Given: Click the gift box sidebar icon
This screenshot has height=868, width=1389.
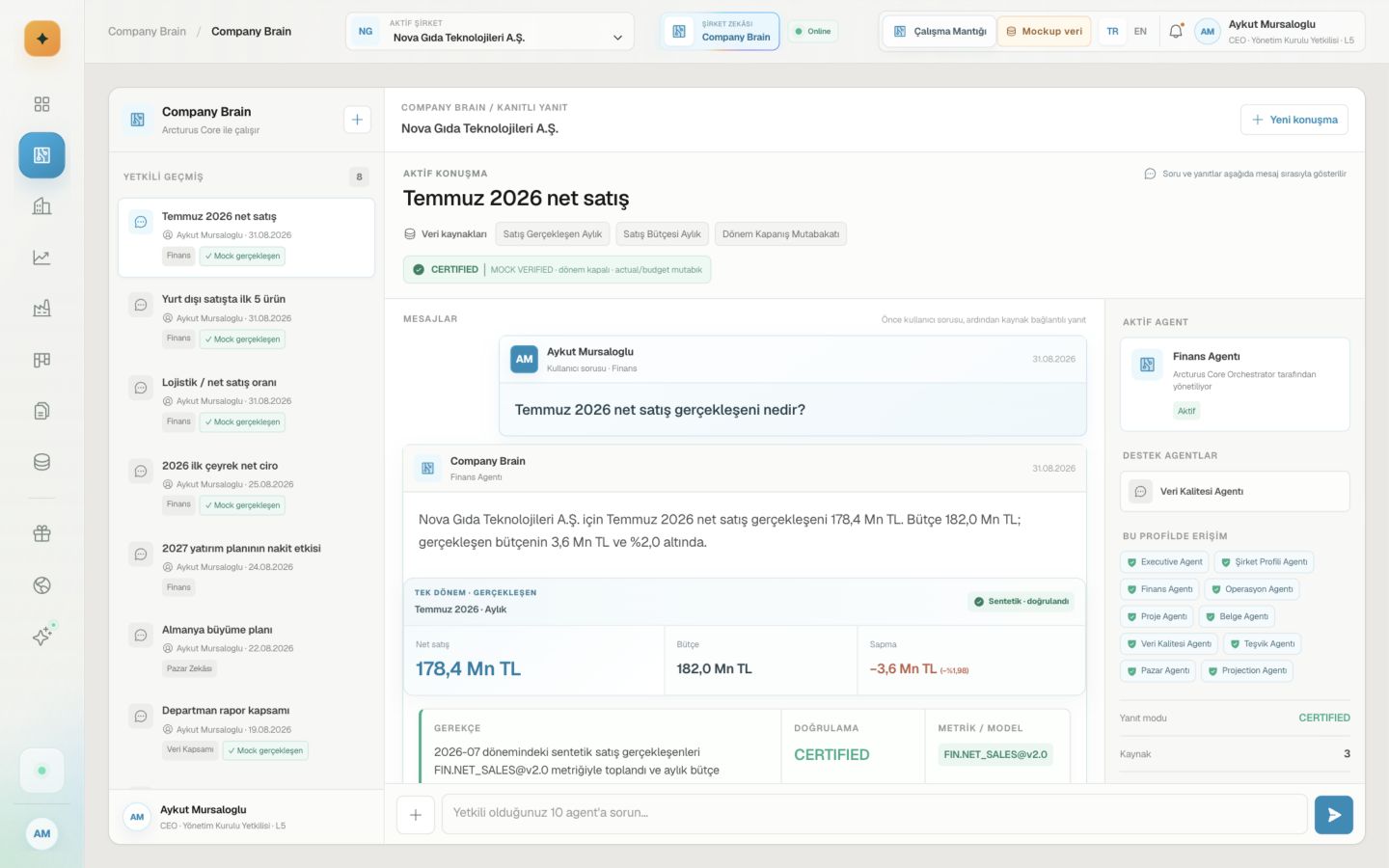Looking at the screenshot, I should coord(41,533).
